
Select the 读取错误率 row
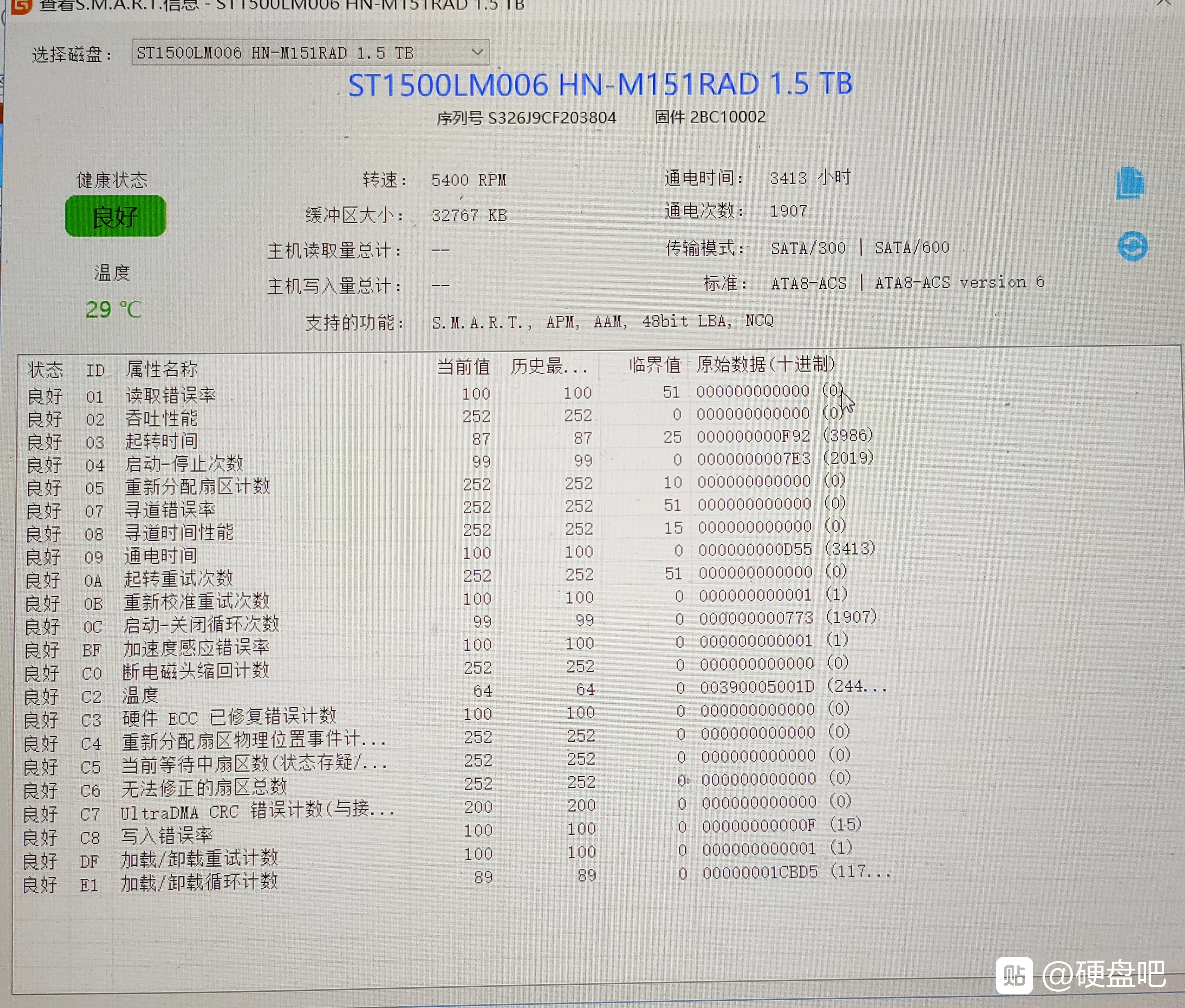tap(457, 393)
